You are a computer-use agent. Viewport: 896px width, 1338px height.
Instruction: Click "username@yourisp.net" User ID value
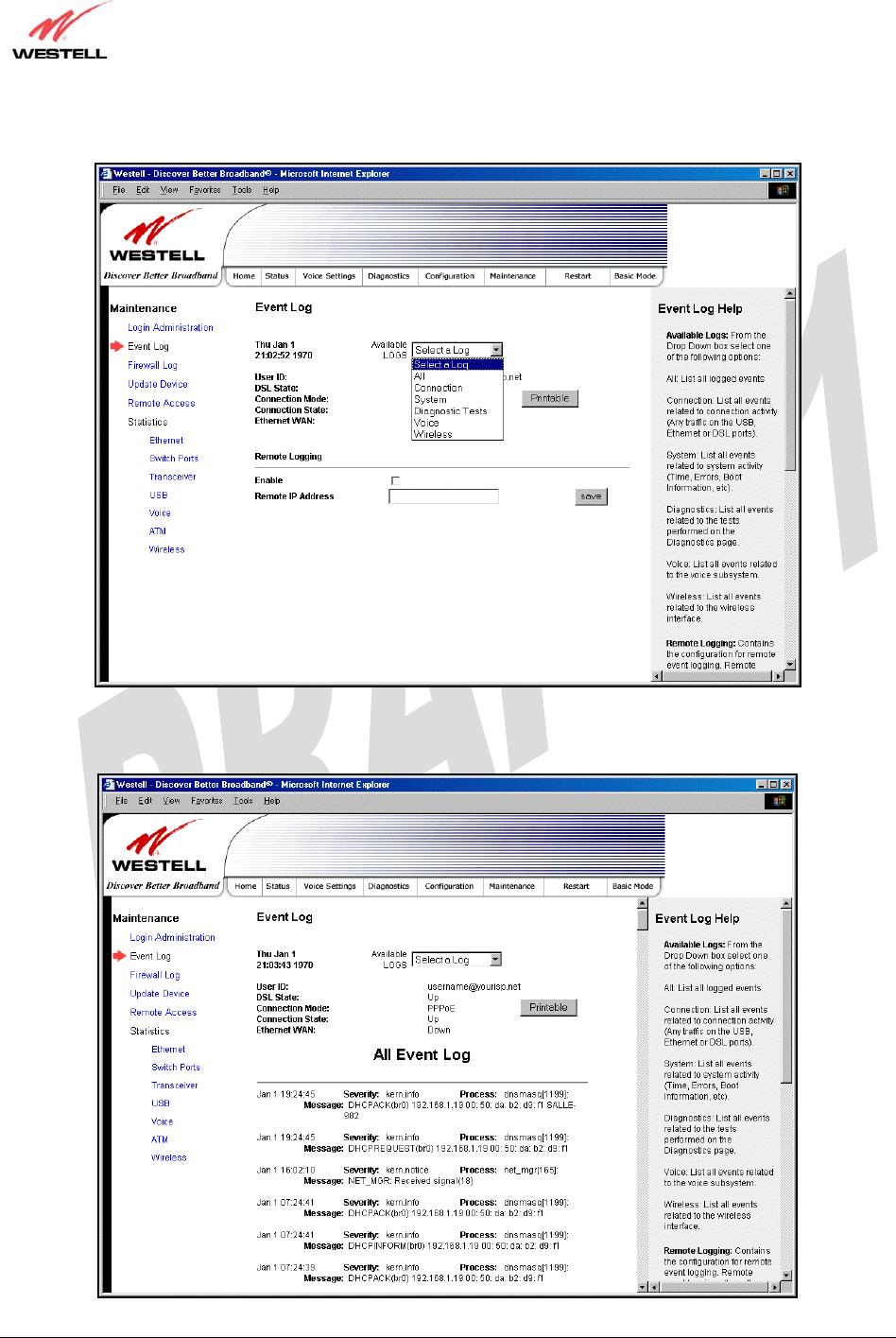click(x=474, y=987)
